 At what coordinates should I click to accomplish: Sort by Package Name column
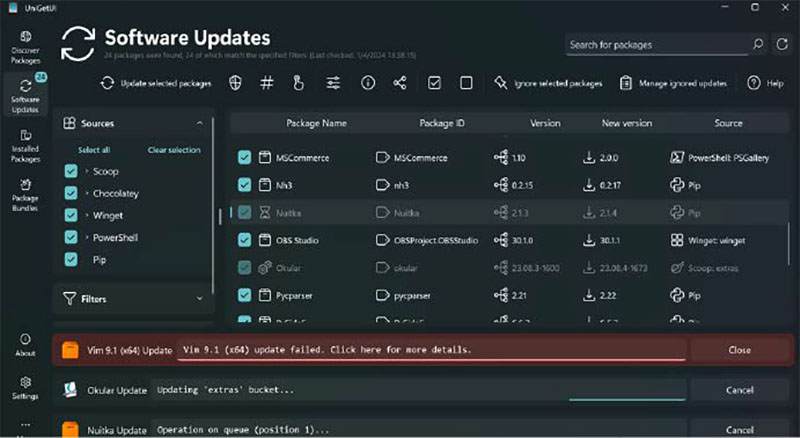point(316,123)
